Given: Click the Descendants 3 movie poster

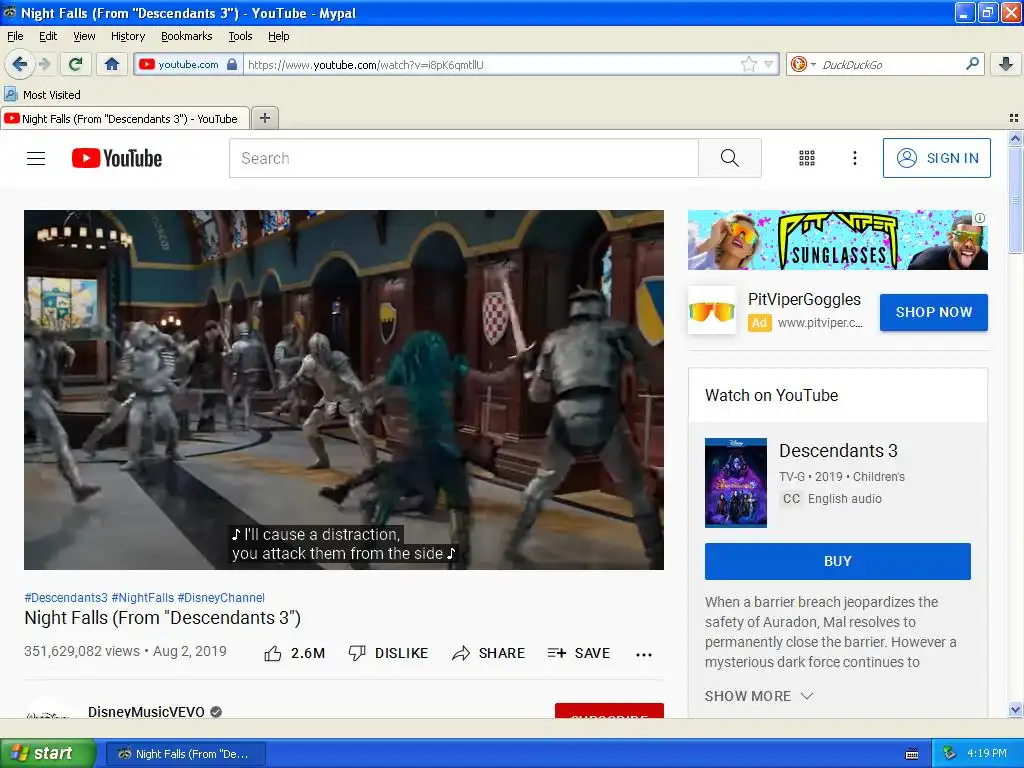Looking at the screenshot, I should [735, 483].
